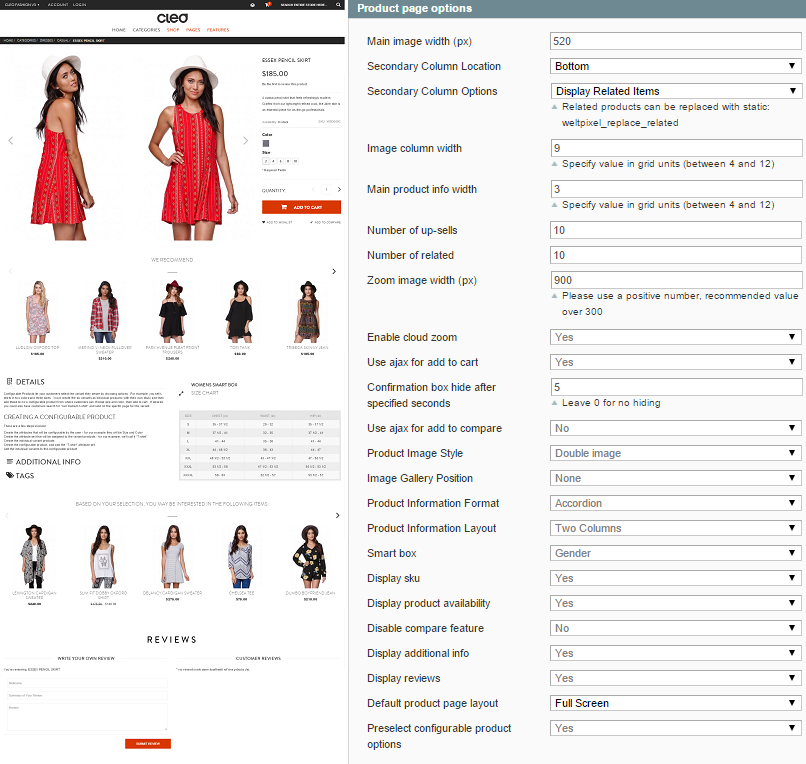Click next arrow on main product image
Image resolution: width=806 pixels, height=764 pixels.
click(x=246, y=141)
